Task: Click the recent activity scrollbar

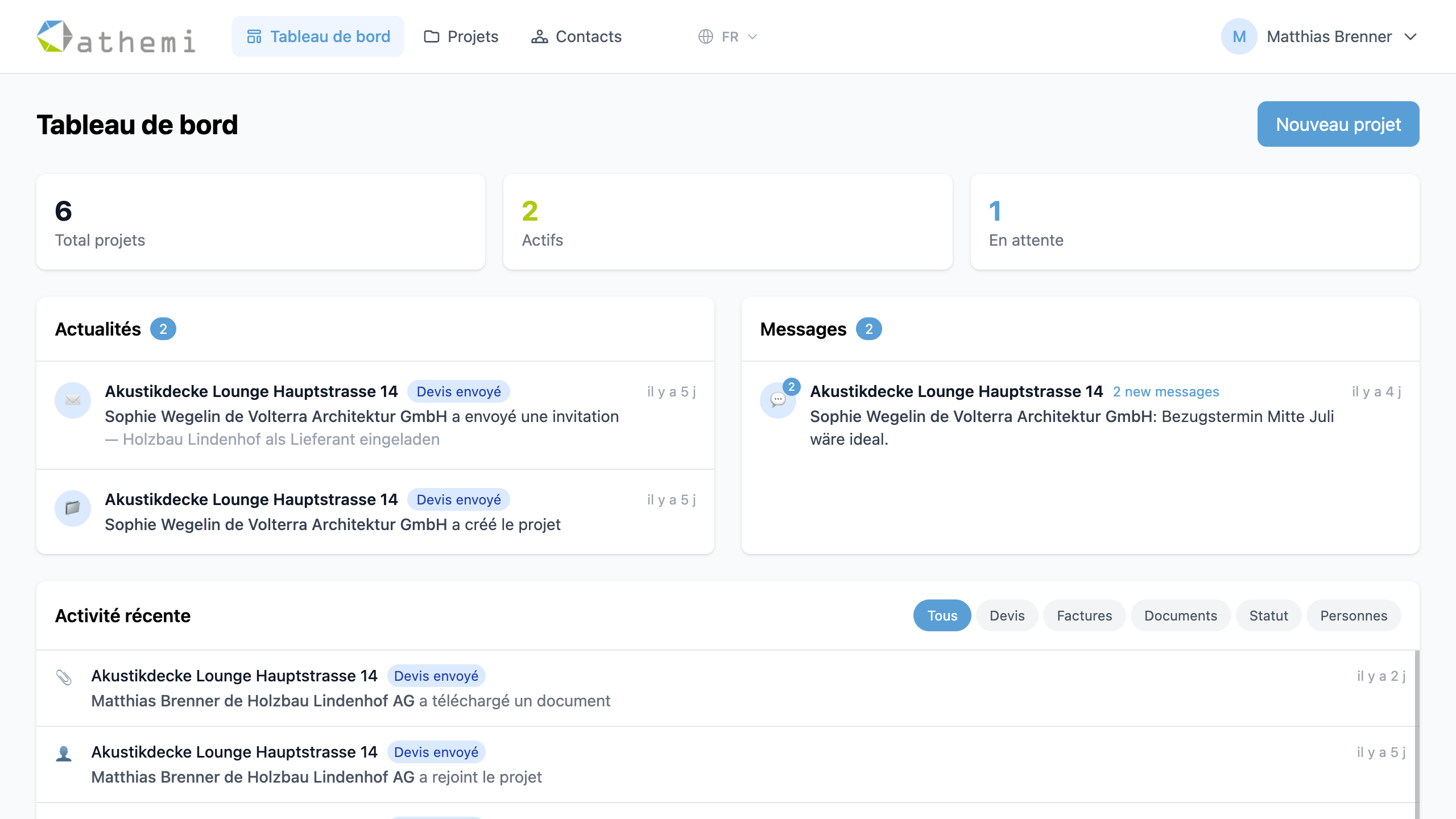Action: click(x=1417, y=734)
